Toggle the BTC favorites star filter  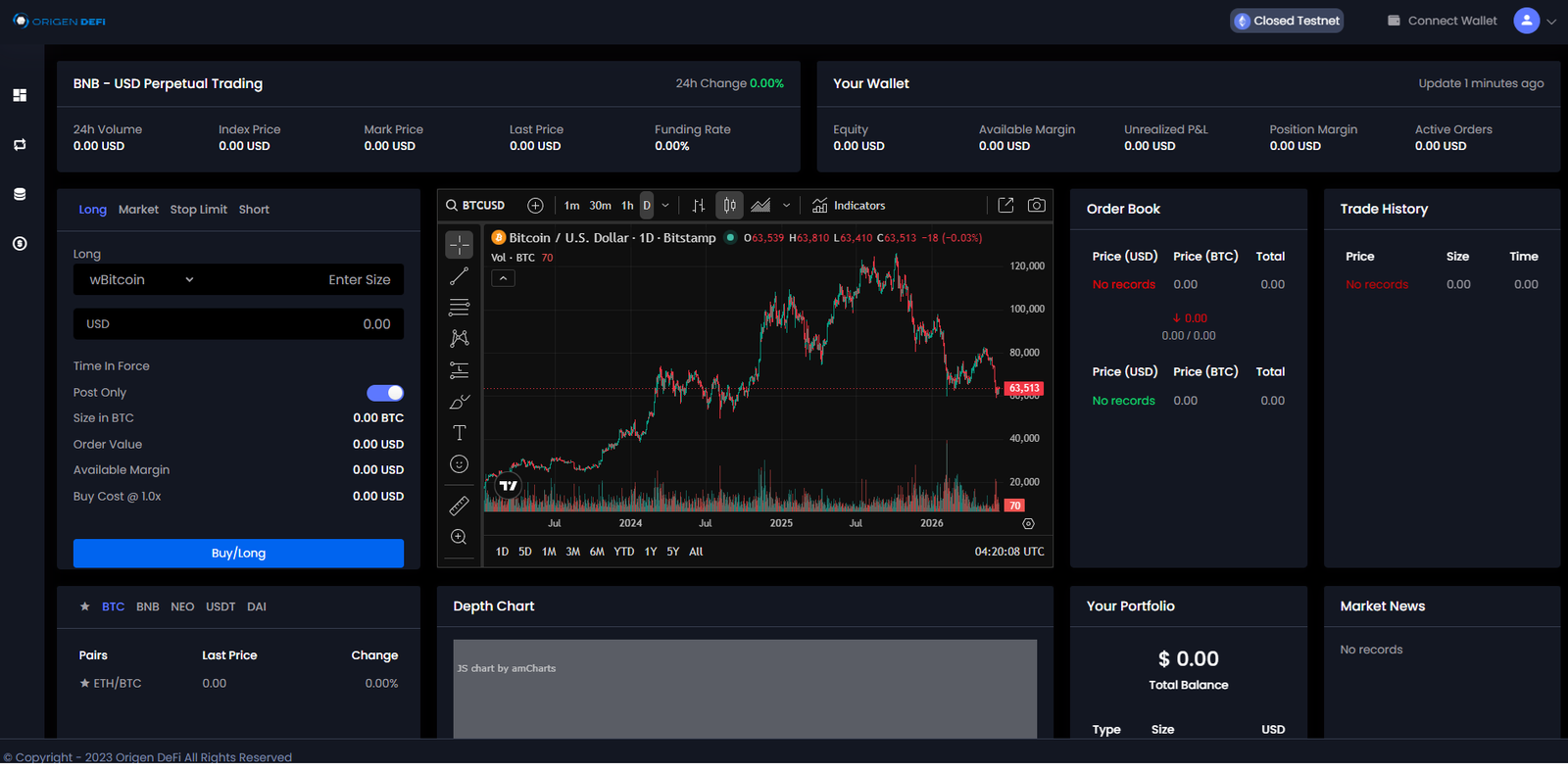(85, 606)
